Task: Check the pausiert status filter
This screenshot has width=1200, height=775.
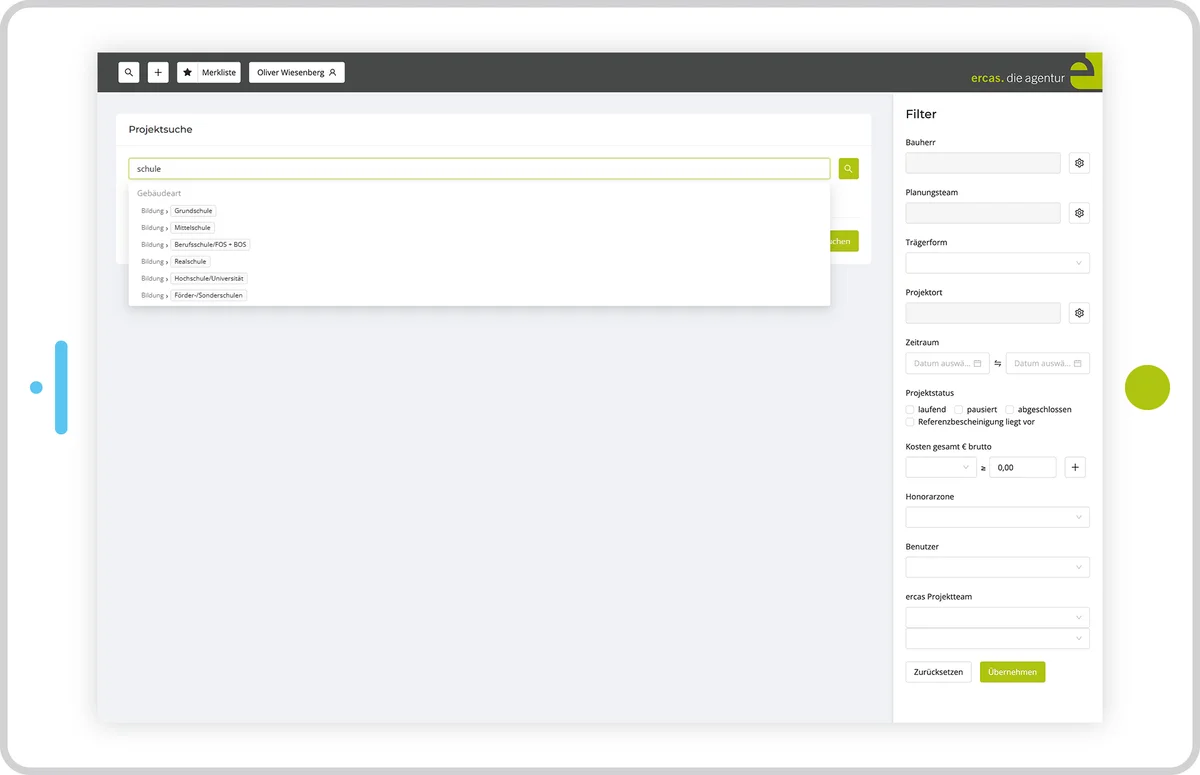Action: 957,409
